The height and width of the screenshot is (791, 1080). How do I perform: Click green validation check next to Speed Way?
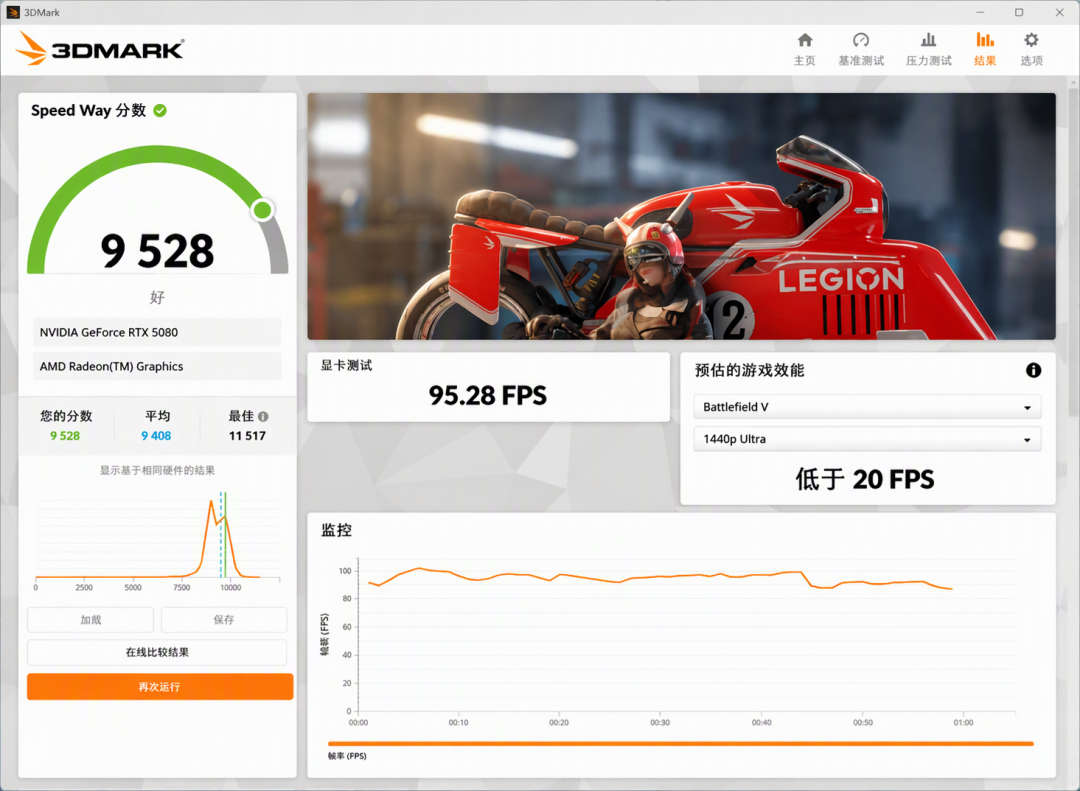pyautogui.click(x=160, y=110)
